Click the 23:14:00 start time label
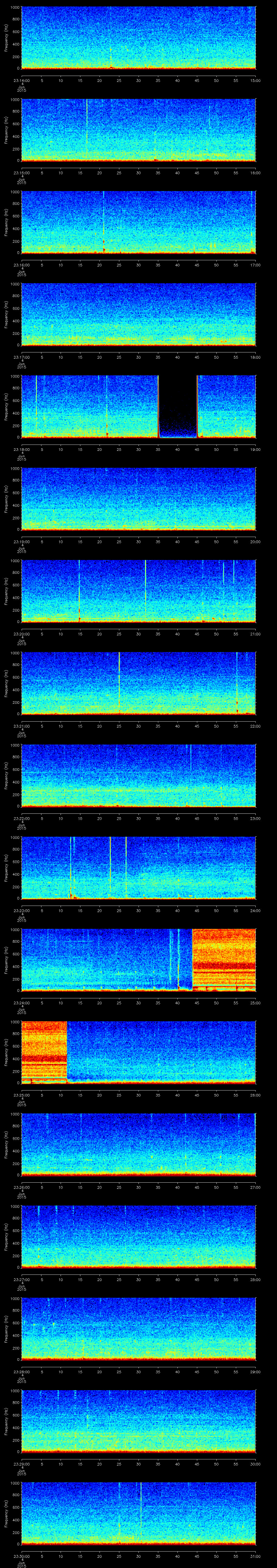 (21, 80)
